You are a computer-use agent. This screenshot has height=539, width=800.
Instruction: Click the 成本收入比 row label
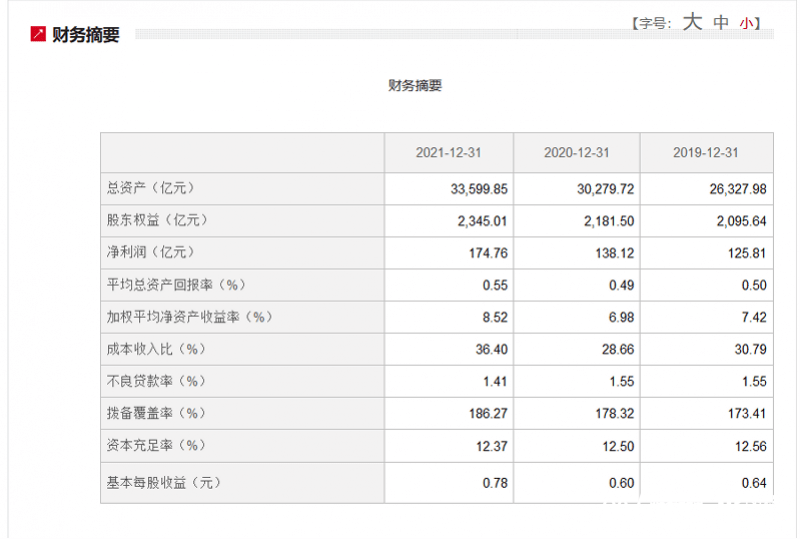click(155, 349)
